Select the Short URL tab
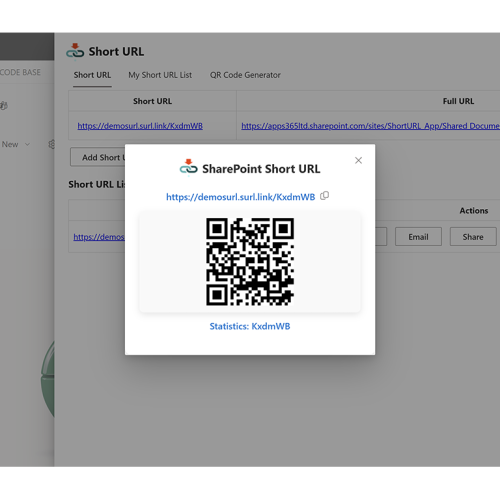The width and height of the screenshot is (500, 500). point(92,75)
